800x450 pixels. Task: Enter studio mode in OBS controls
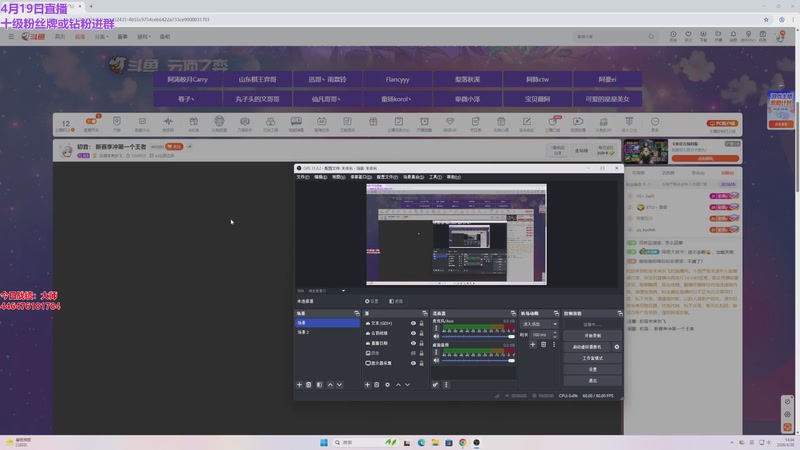[592, 358]
